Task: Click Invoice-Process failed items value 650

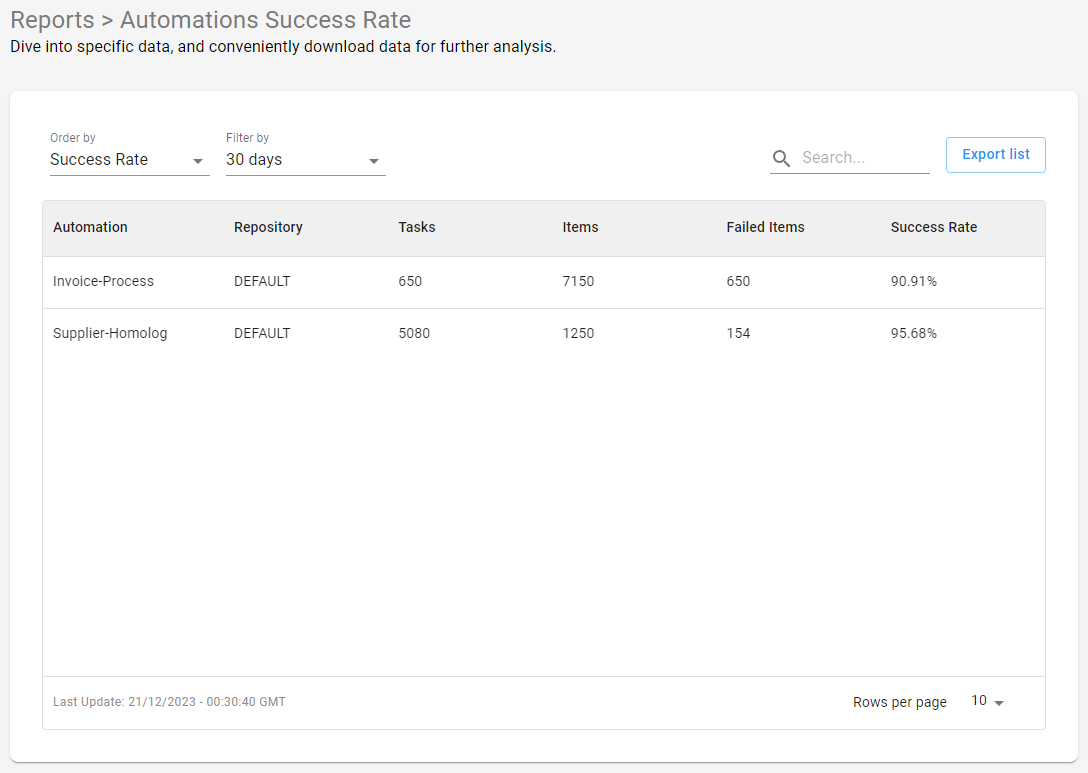Action: (x=738, y=281)
